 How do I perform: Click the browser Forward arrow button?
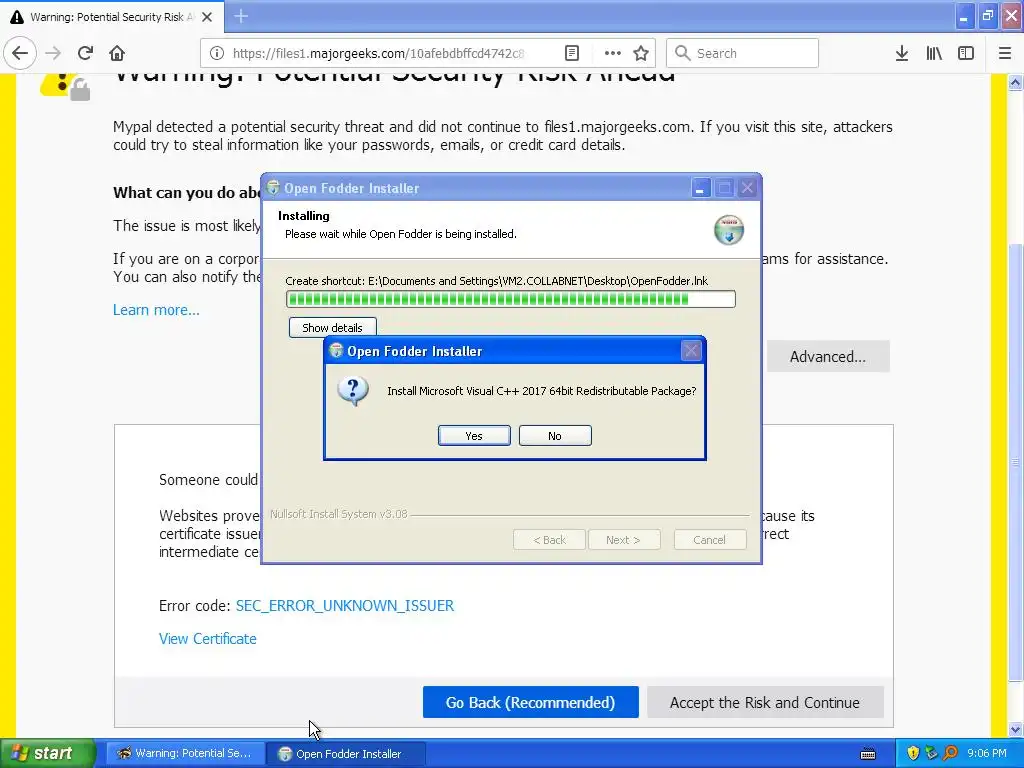53,54
